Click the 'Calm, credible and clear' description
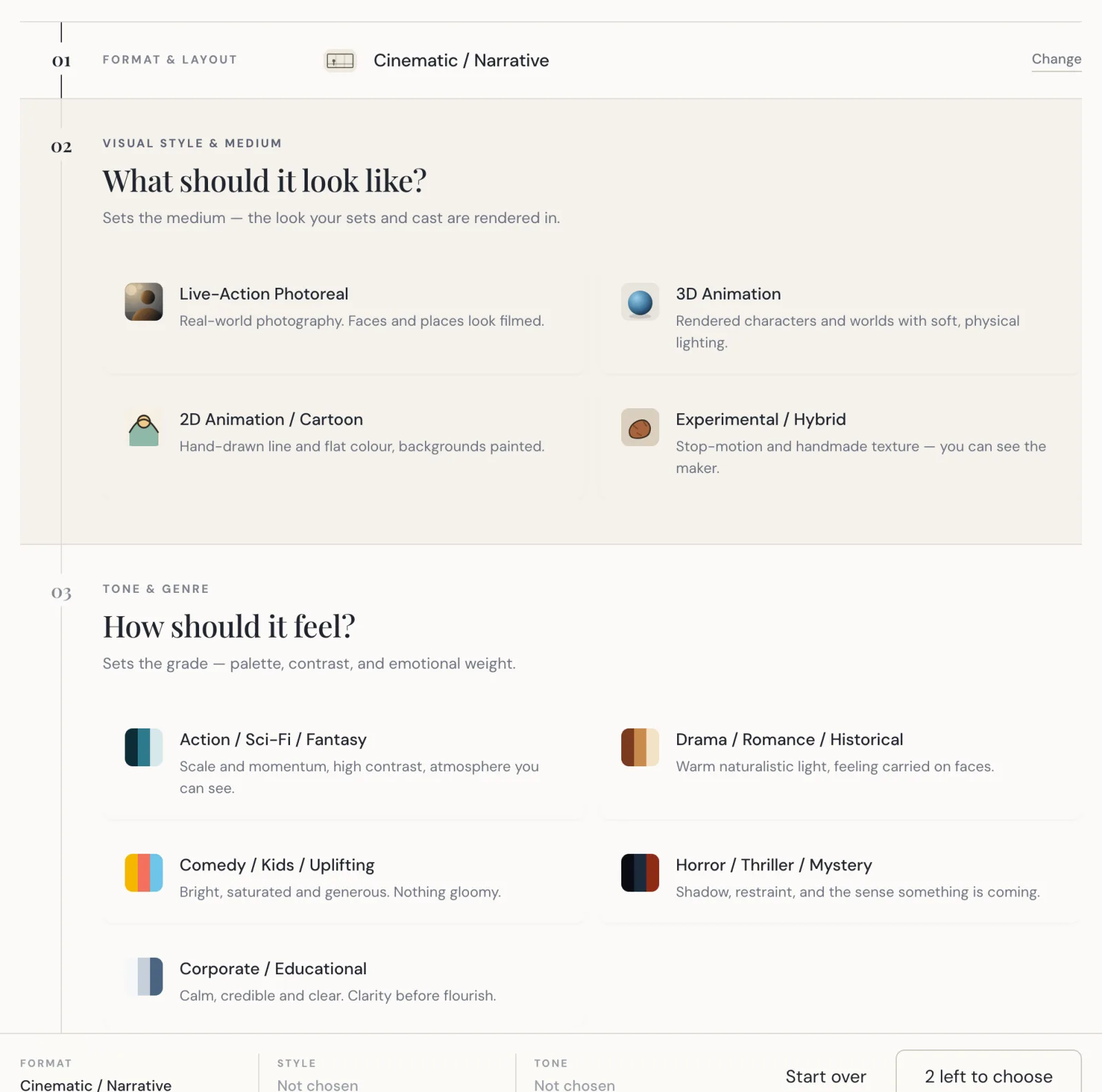This screenshot has width=1102, height=1092. (337, 996)
